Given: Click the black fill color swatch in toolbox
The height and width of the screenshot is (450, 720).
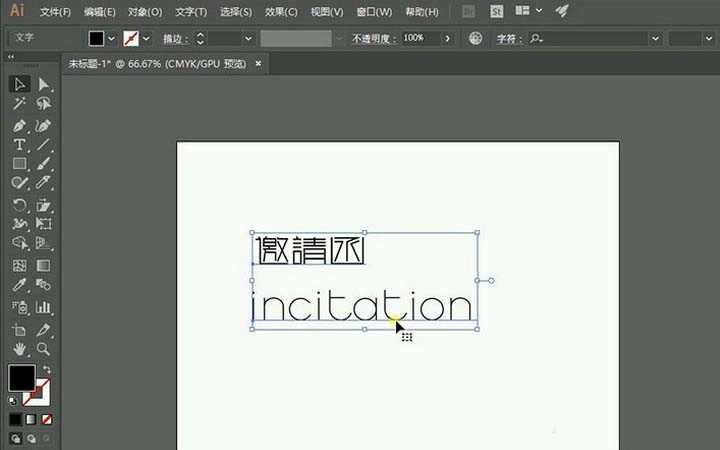Looking at the screenshot, I should coord(21,378).
